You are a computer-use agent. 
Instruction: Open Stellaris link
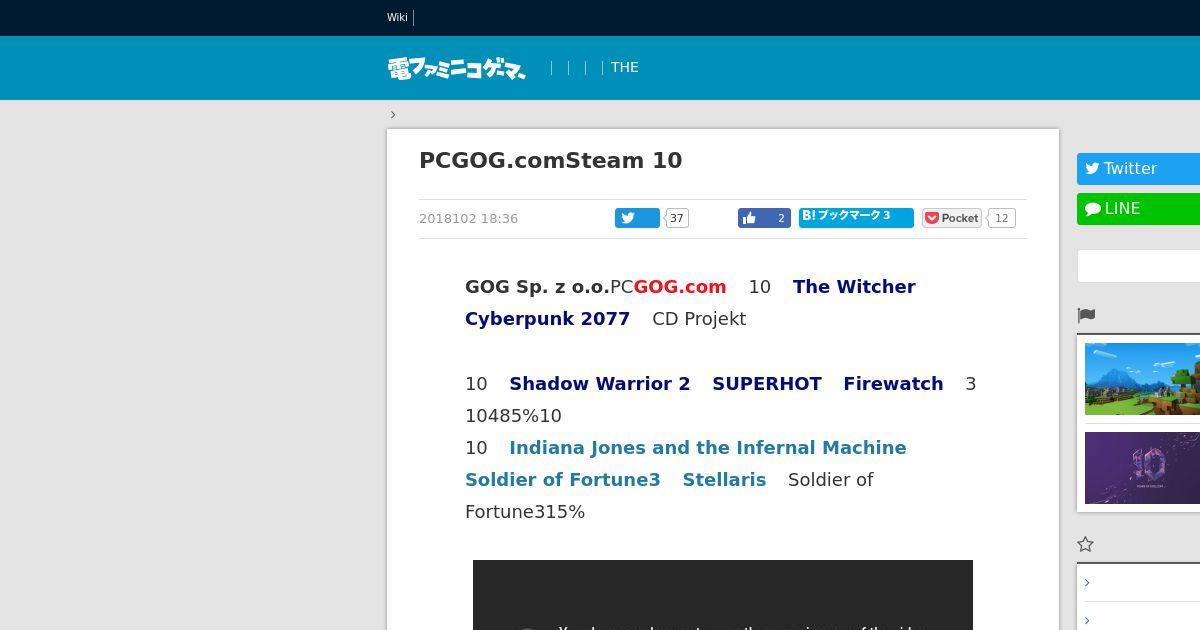(724, 480)
